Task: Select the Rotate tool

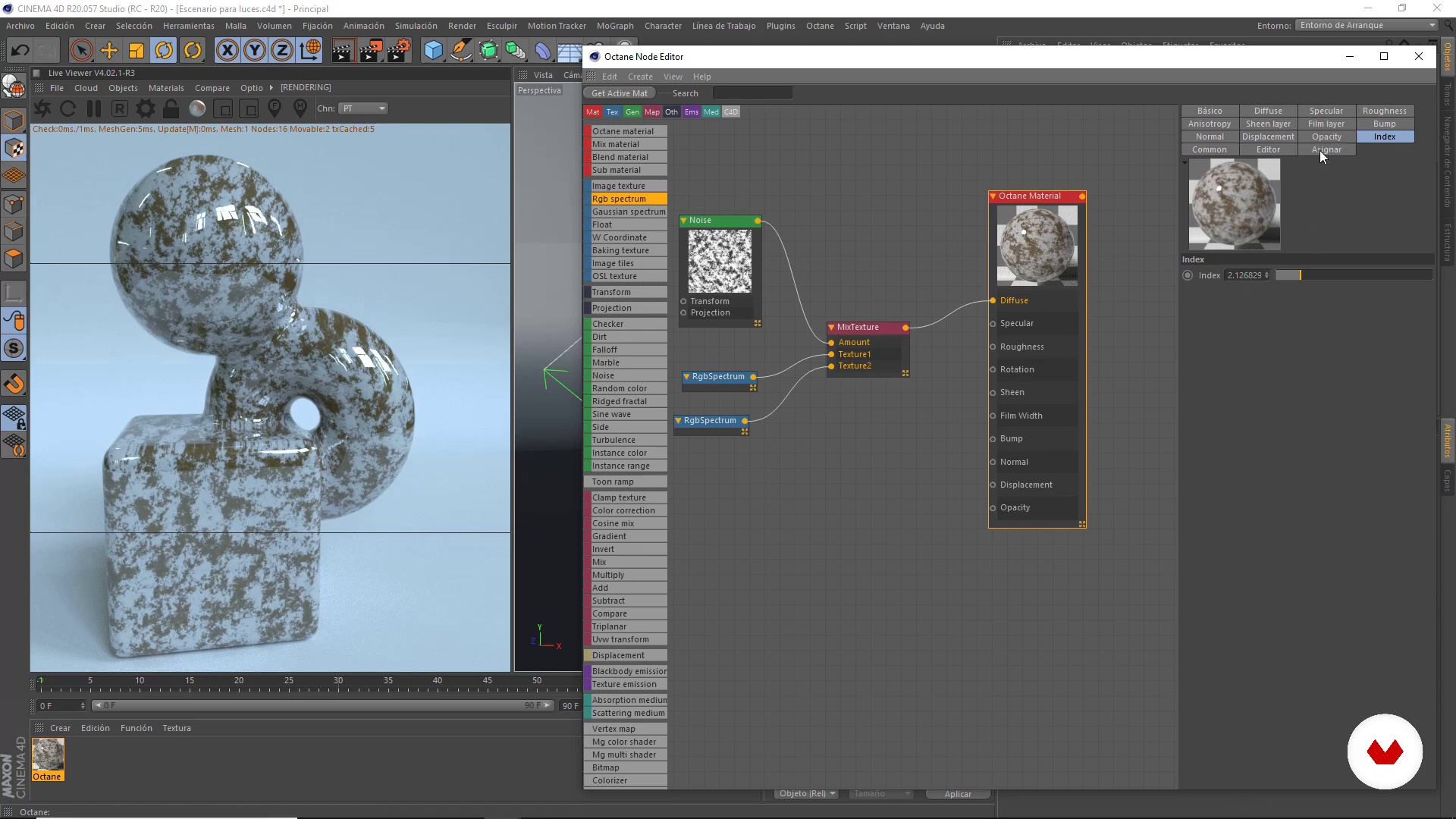Action: click(x=164, y=51)
